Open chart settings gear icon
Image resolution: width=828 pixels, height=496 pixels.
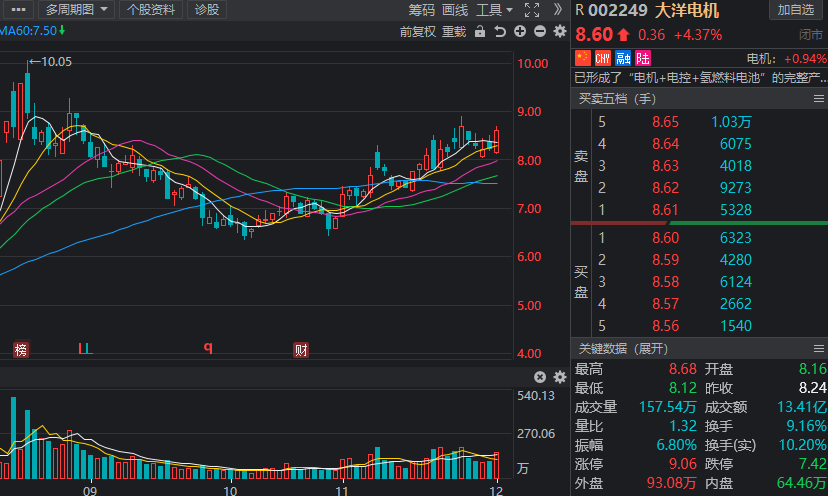tap(559, 31)
